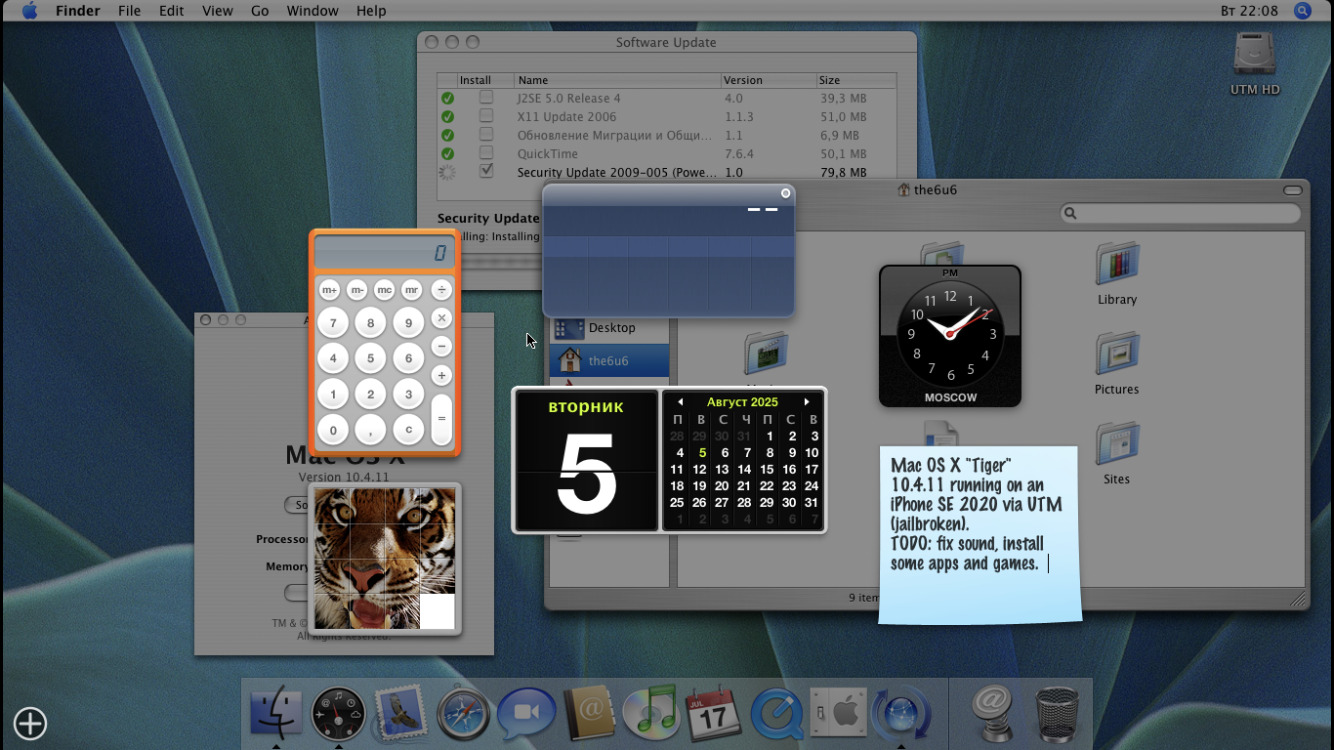This screenshot has height=750, width=1334.
Task: Open Address Book in the Dock
Action: click(589, 713)
